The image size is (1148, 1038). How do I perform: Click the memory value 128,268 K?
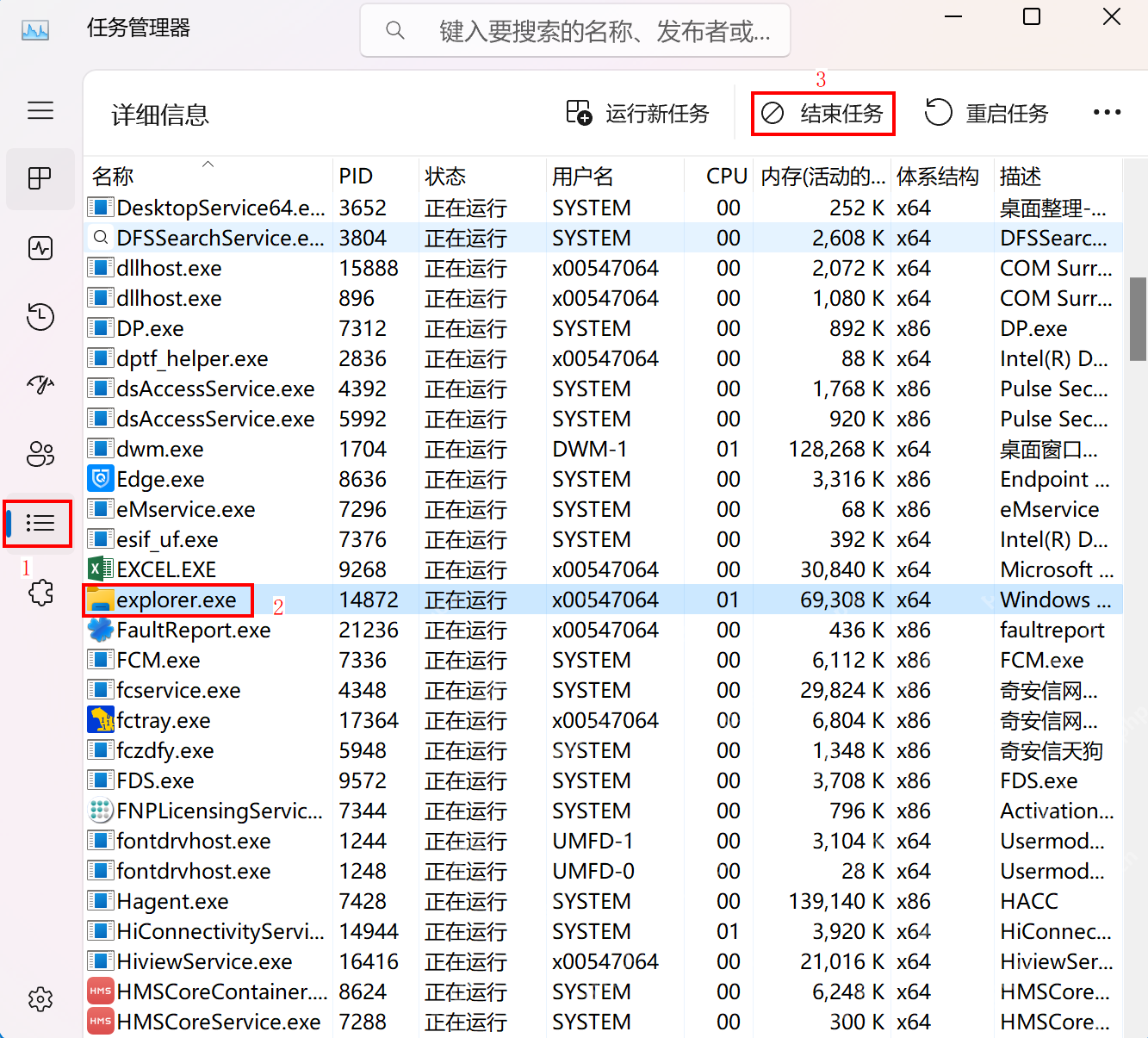coord(836,449)
